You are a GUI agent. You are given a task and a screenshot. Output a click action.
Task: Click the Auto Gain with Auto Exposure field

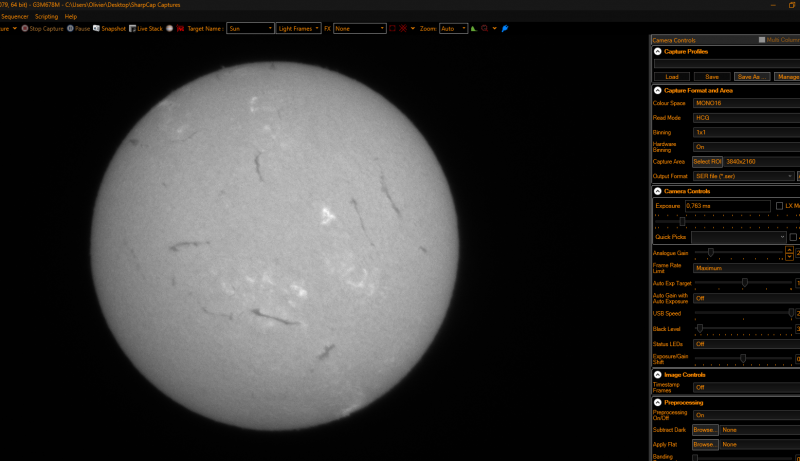point(746,298)
